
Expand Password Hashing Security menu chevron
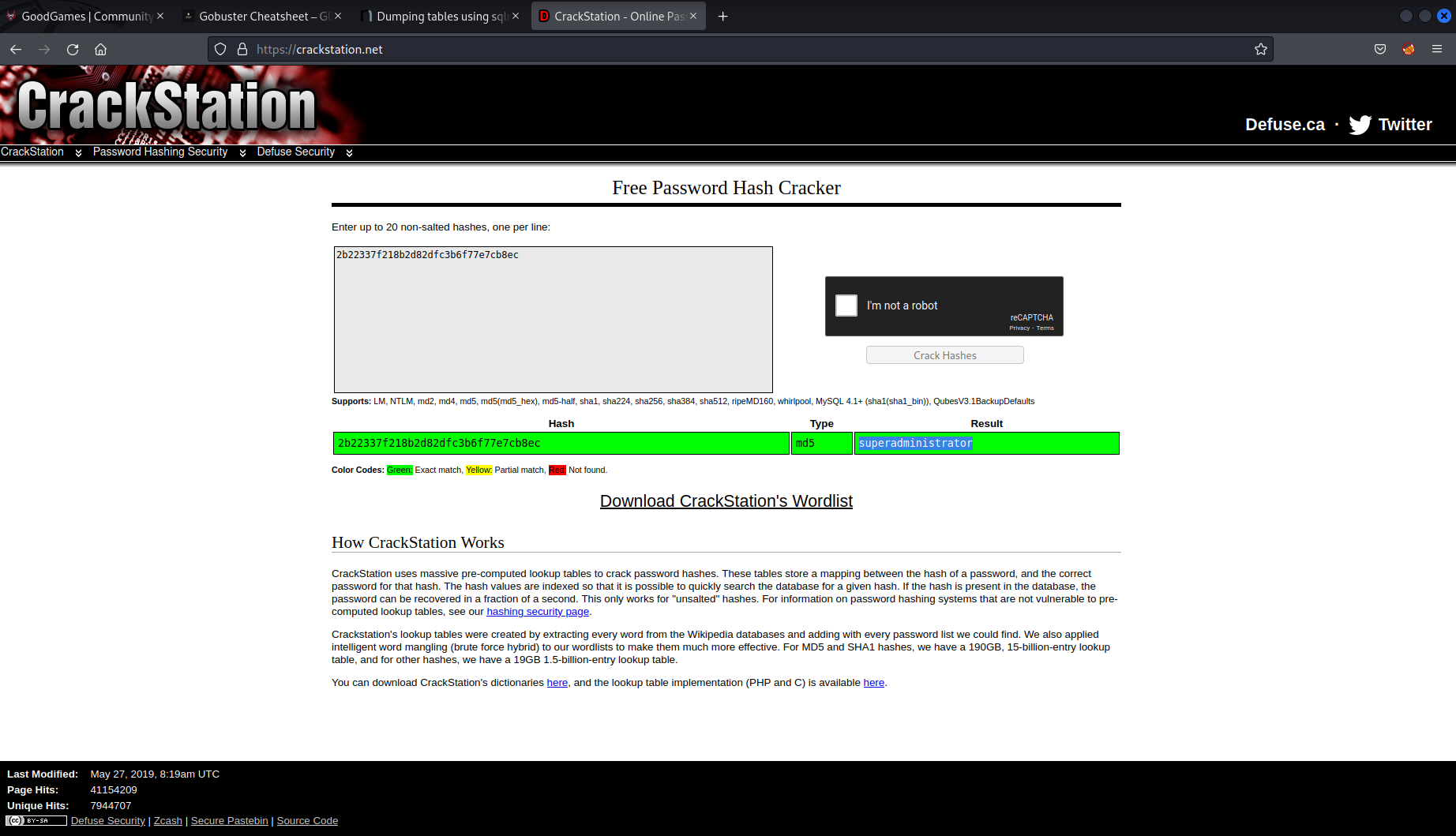pyautogui.click(x=242, y=152)
